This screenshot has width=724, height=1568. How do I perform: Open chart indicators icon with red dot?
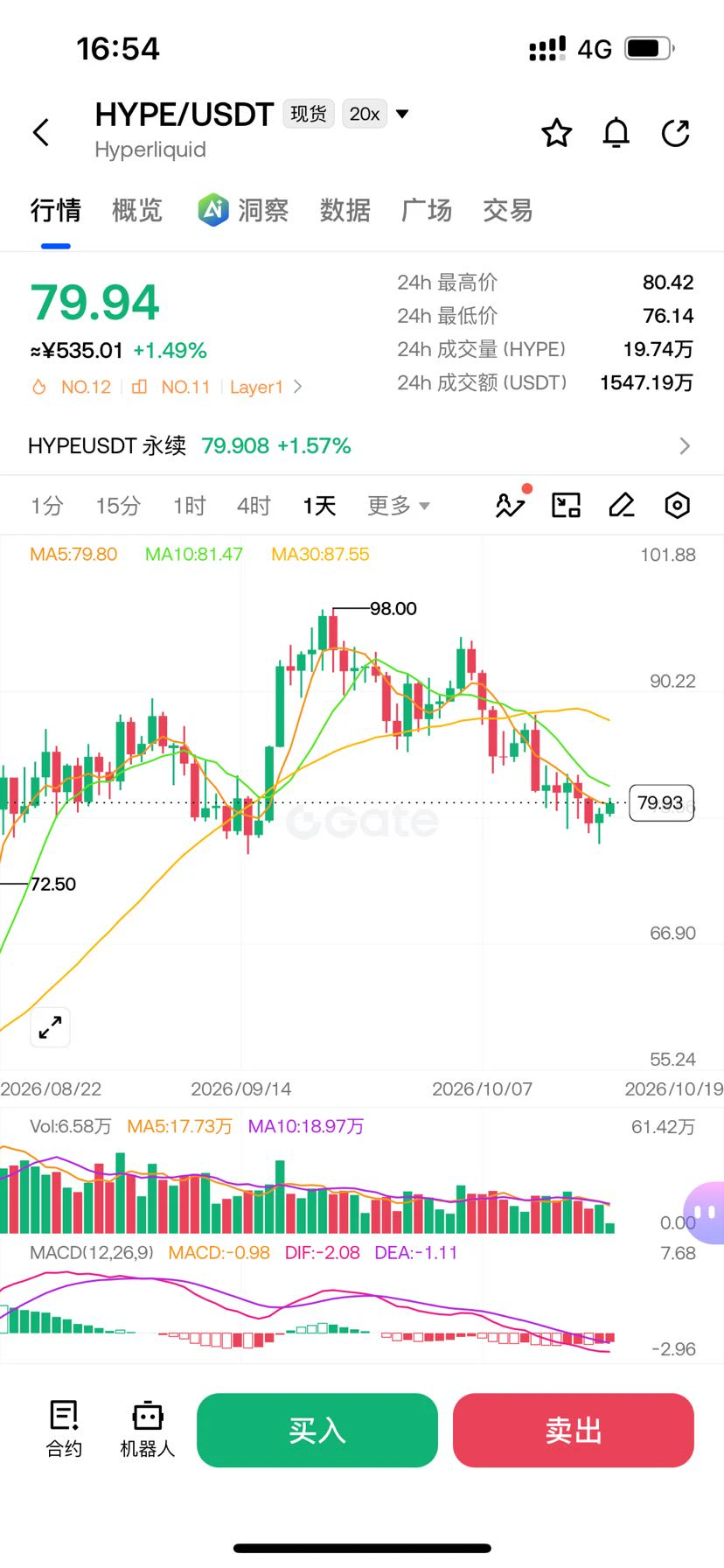(x=511, y=504)
